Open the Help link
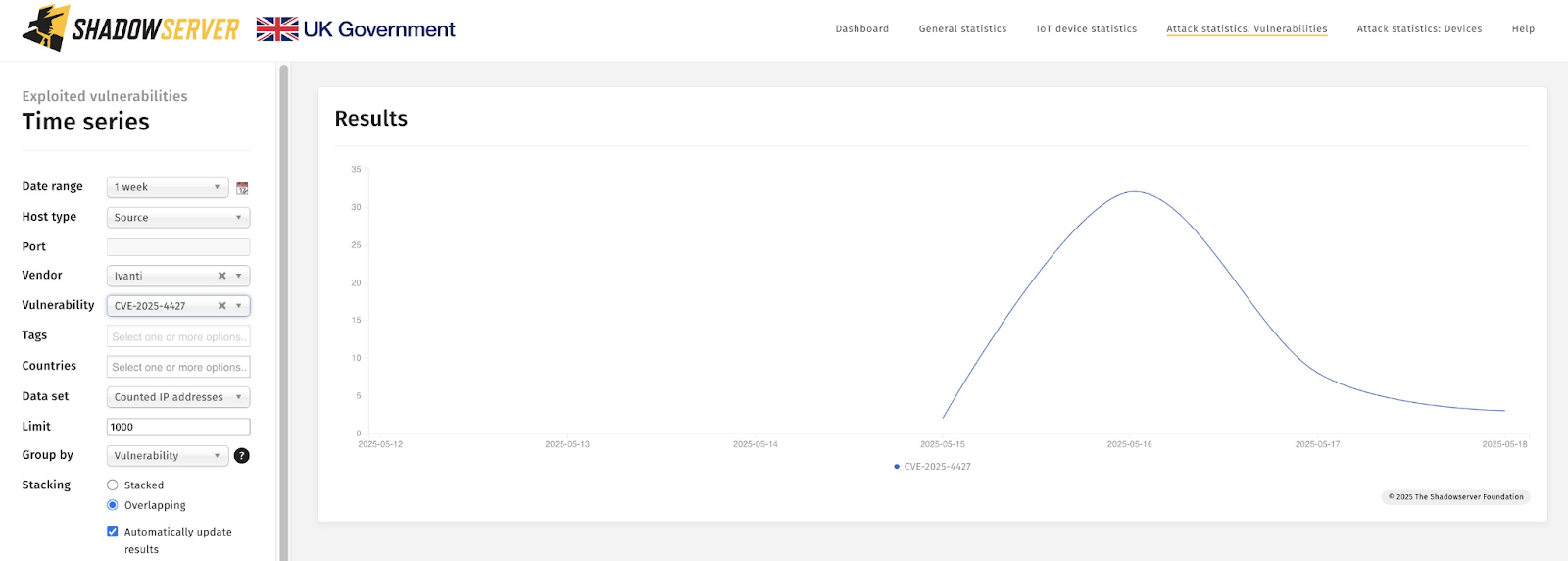Image resolution: width=1568 pixels, height=561 pixels. (1523, 29)
